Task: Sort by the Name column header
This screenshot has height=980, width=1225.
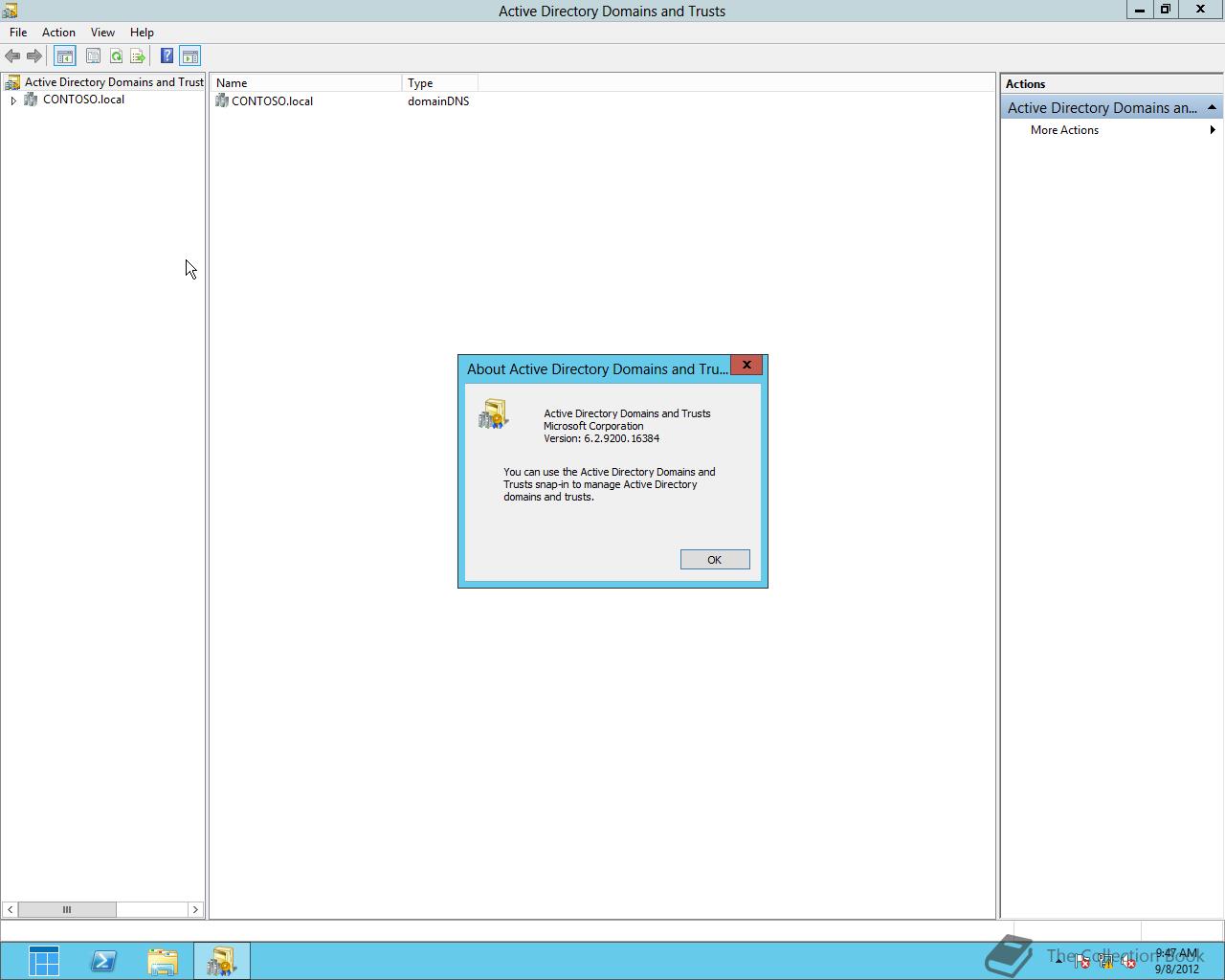Action: pyautogui.click(x=306, y=83)
